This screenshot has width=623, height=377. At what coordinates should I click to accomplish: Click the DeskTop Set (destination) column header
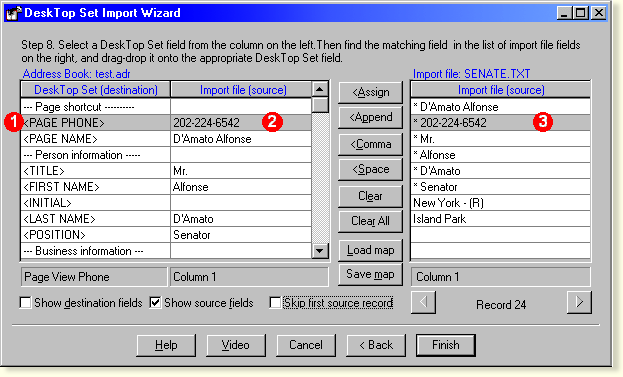coord(95,90)
